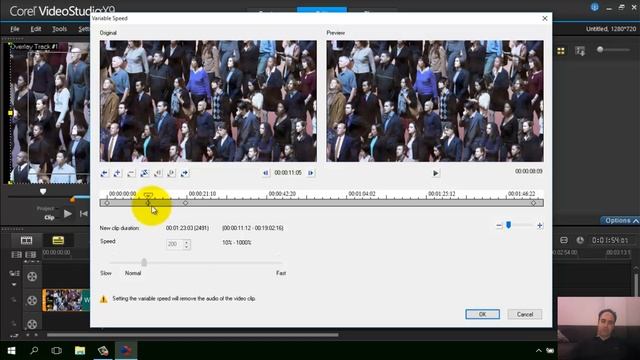
Task: Click library thumbnail size slider handle
Action: [600, 50]
